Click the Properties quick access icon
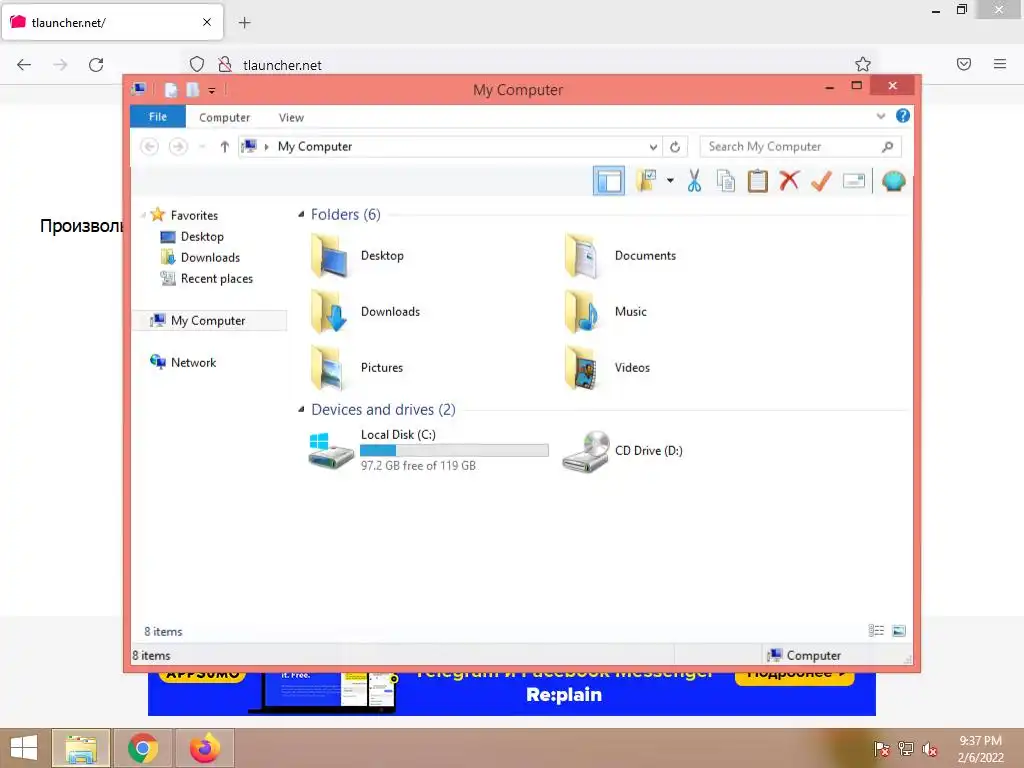Image resolution: width=1024 pixels, height=768 pixels. 171,89
